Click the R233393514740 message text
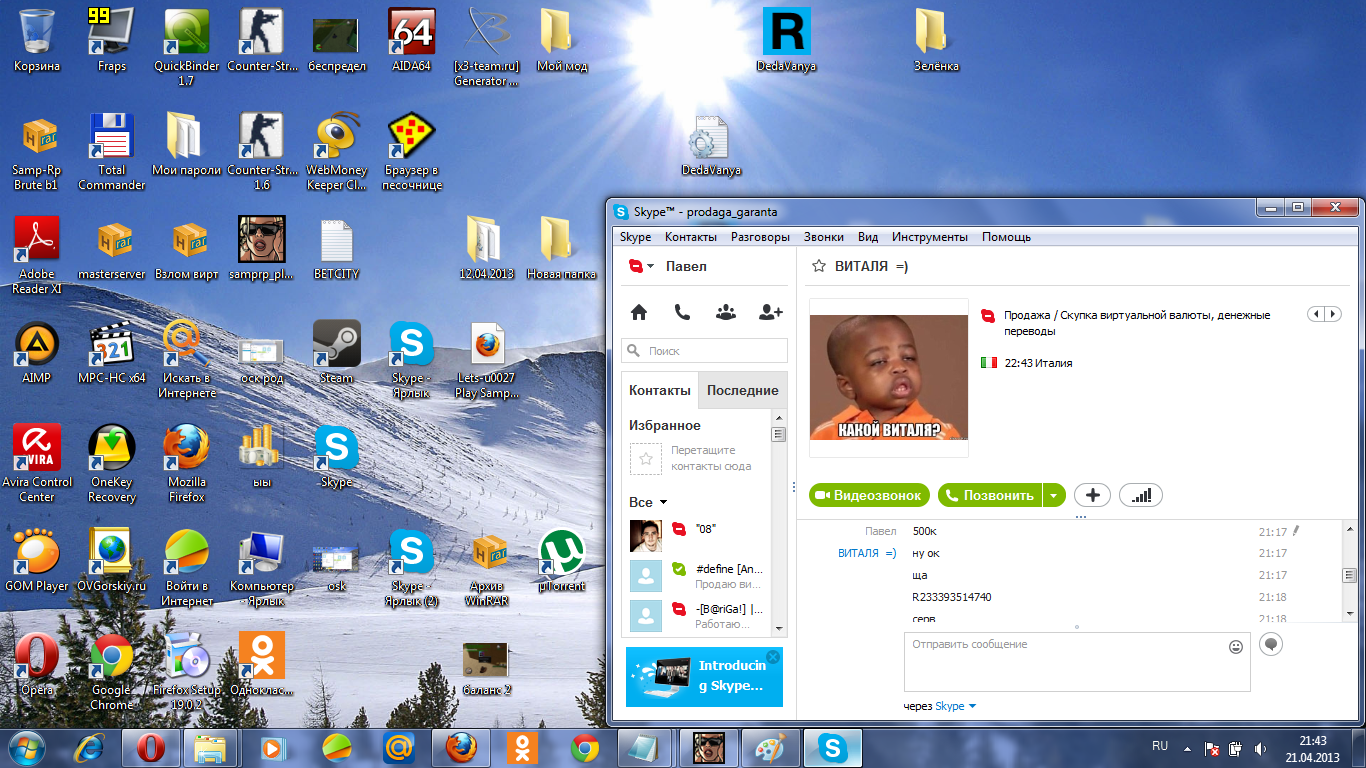The image size is (1366, 768). coord(951,597)
